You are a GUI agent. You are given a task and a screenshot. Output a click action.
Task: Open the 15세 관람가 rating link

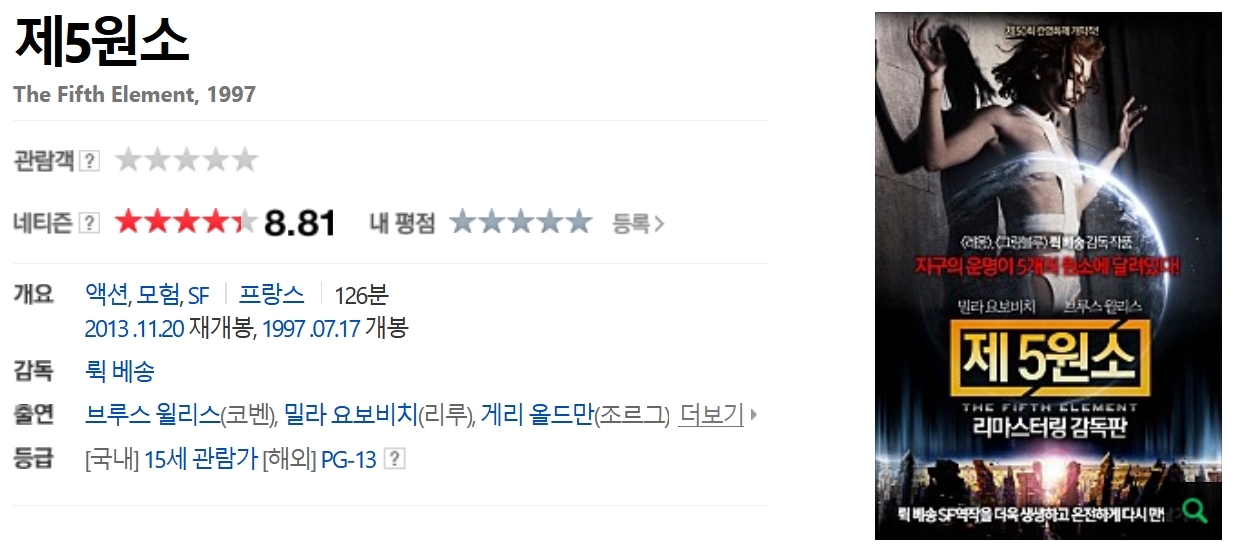pyautogui.click(x=201, y=460)
